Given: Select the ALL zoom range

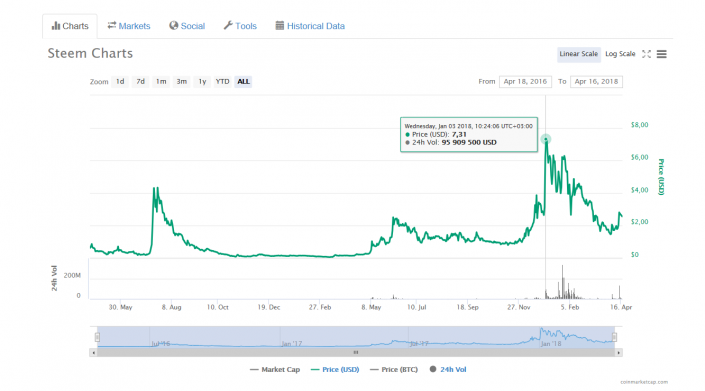Looking at the screenshot, I should point(243,81).
